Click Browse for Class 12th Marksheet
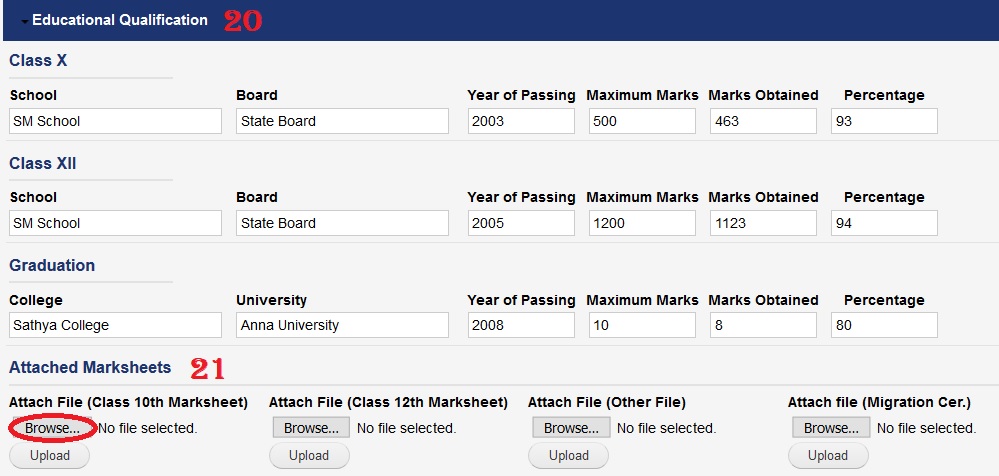This screenshot has width=999, height=476. 311,428
